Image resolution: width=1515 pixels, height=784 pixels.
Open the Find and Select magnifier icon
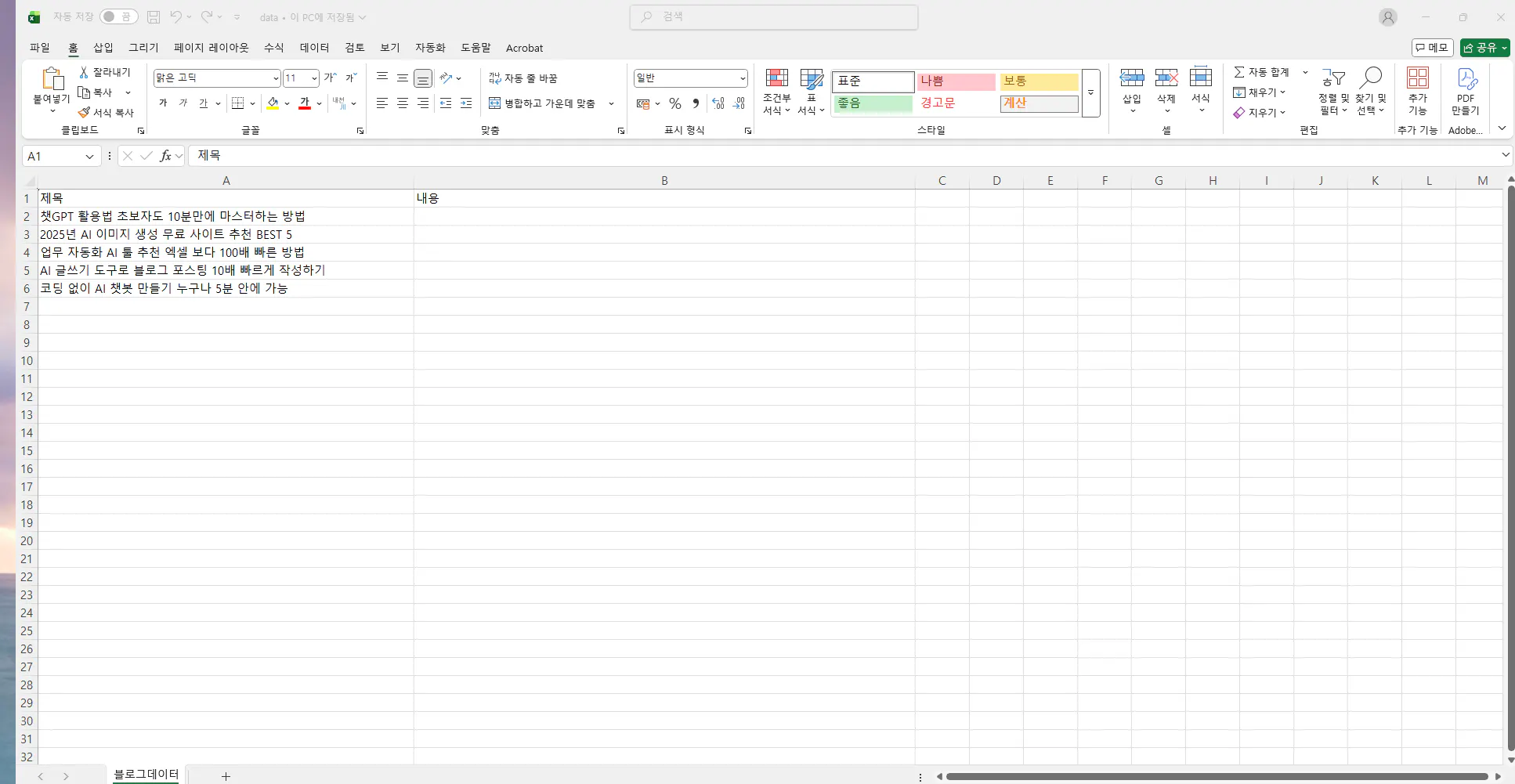(x=1371, y=78)
